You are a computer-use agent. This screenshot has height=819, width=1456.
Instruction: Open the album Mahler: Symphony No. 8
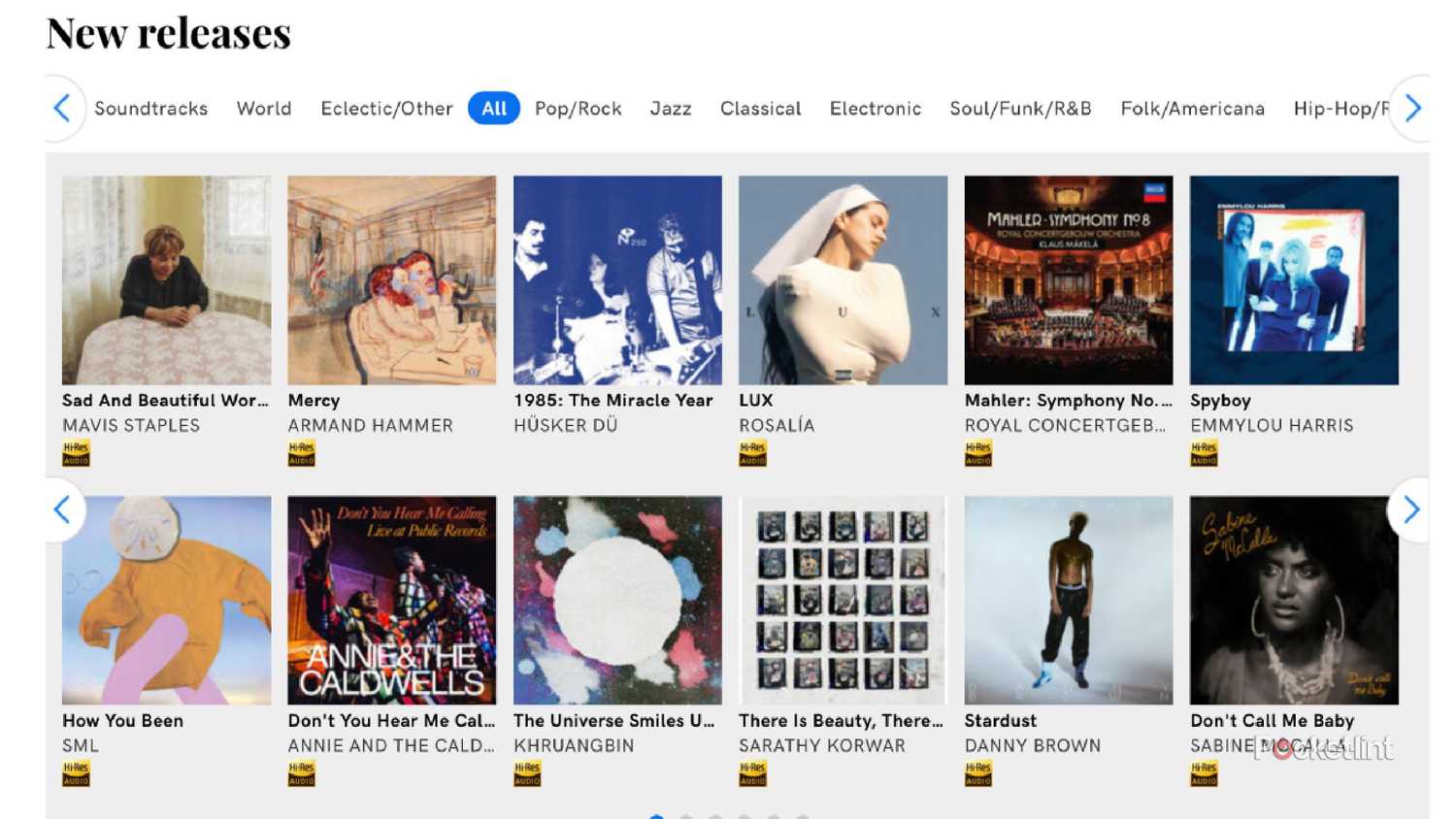1068,279
